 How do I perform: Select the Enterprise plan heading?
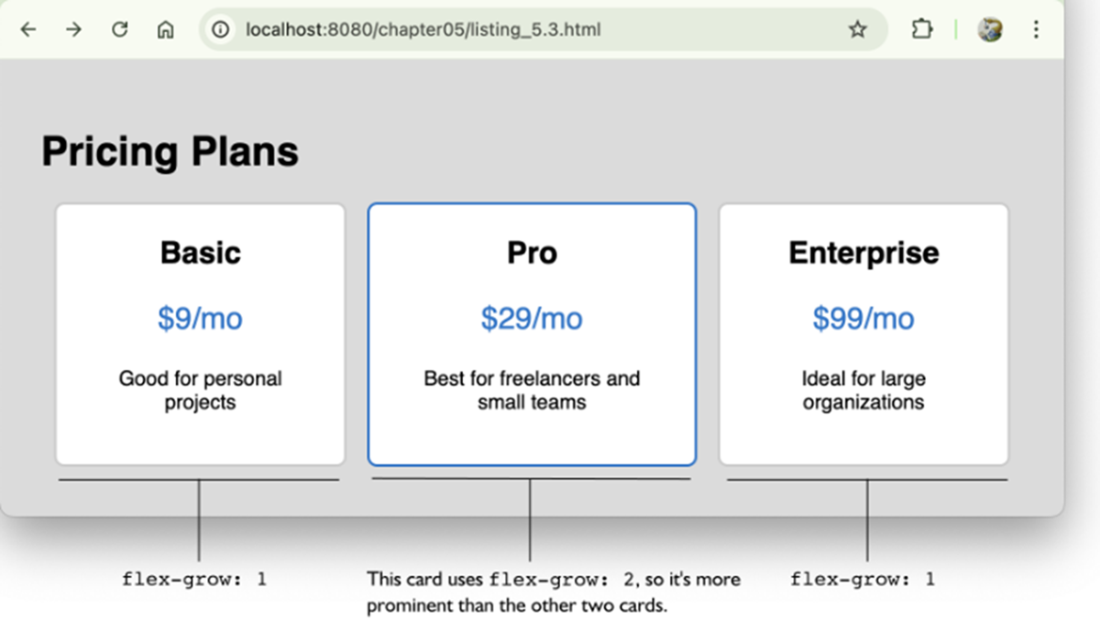(x=863, y=253)
